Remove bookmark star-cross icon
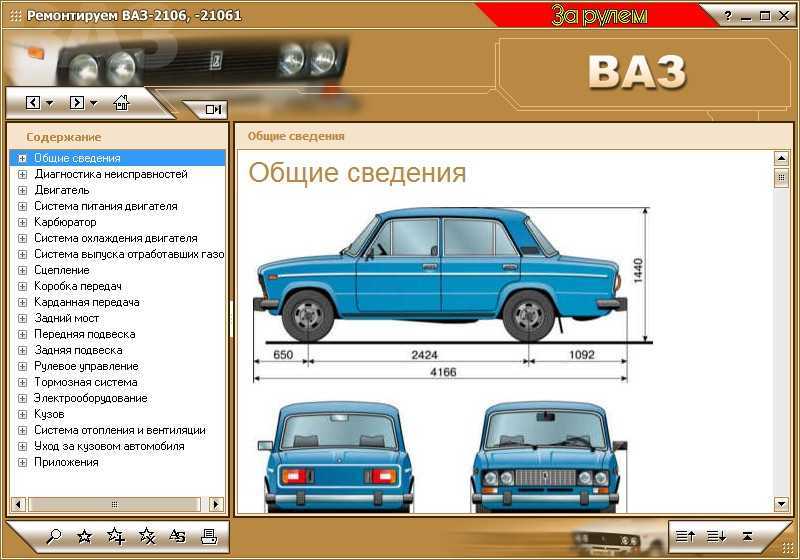Viewport: 800px width, 560px height. coord(147,536)
